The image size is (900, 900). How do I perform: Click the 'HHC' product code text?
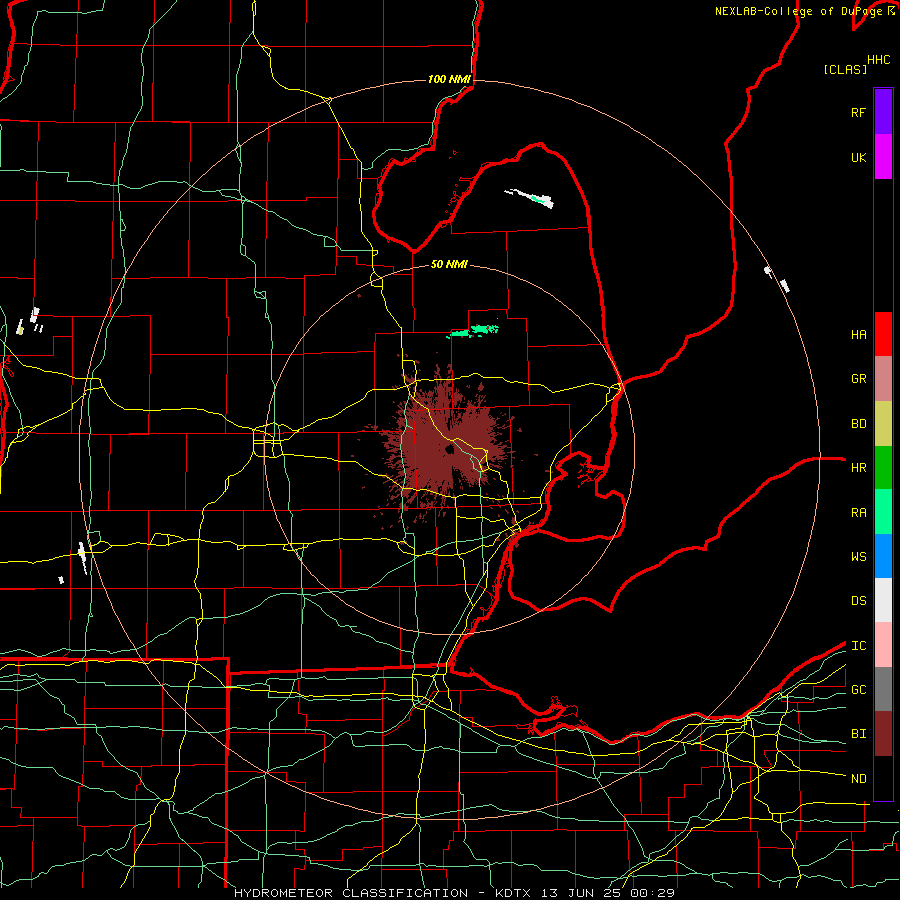tap(878, 60)
